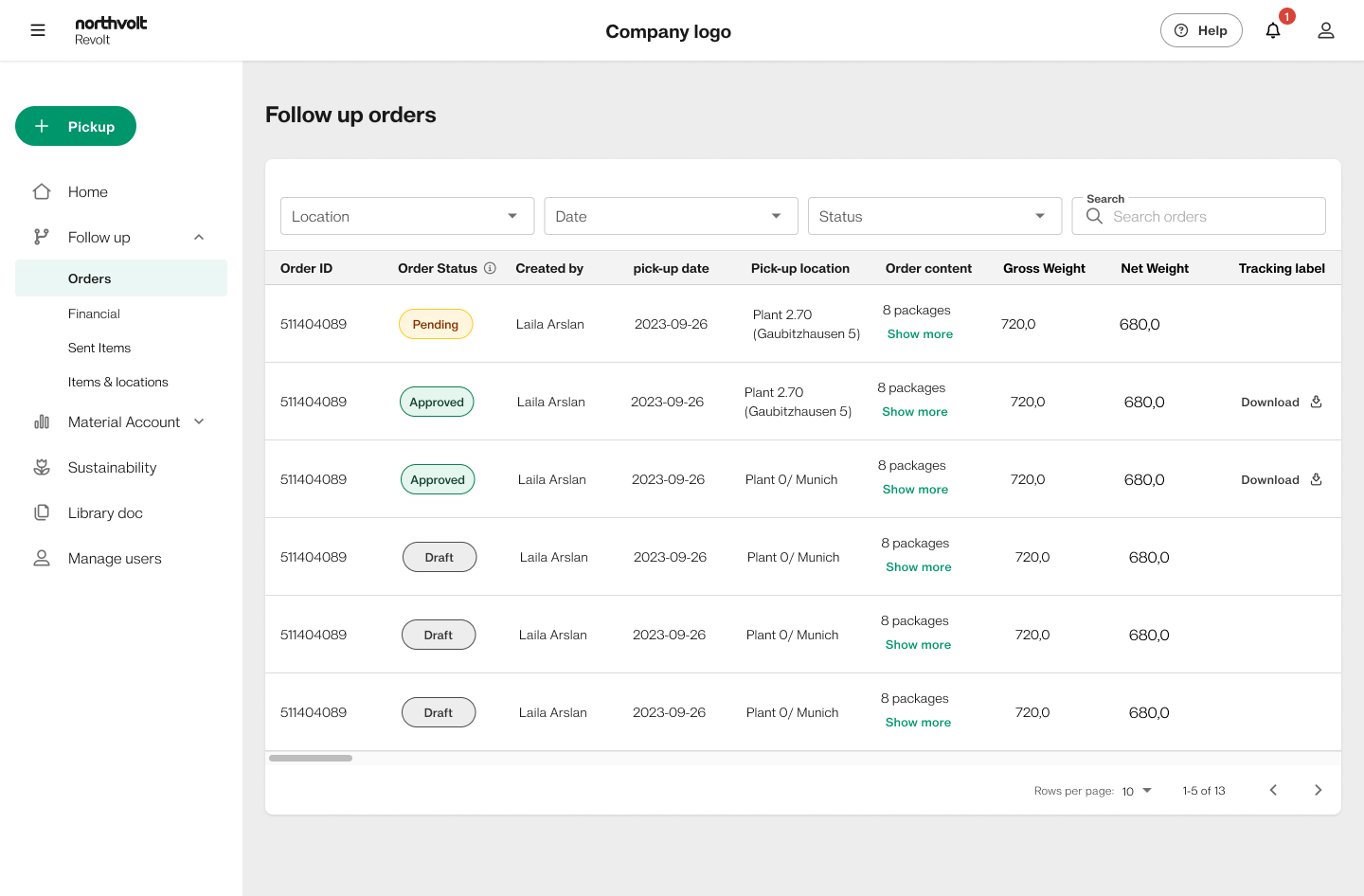Open the Financial submenu item

pos(94,314)
